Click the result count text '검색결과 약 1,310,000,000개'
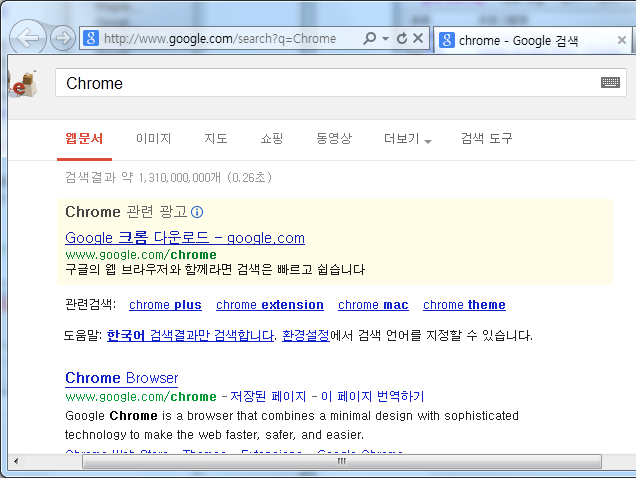The height and width of the screenshot is (478, 636). [143, 177]
